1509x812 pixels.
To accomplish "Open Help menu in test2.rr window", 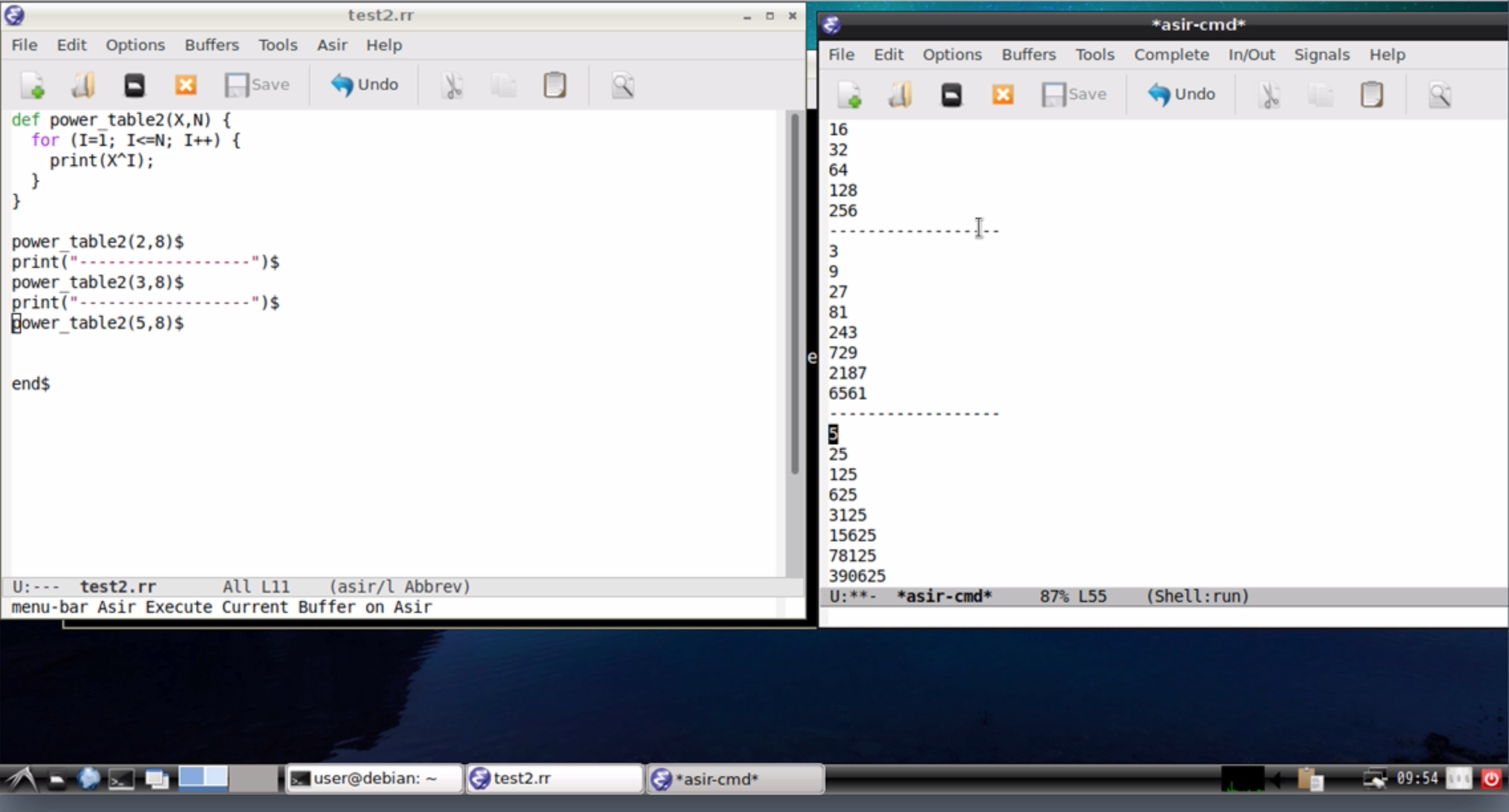I will pyautogui.click(x=384, y=45).
